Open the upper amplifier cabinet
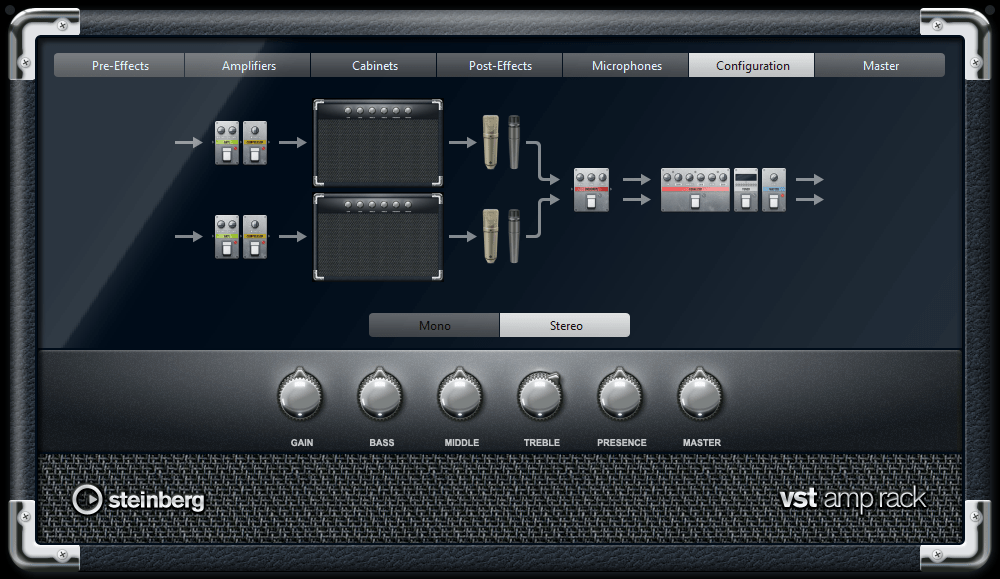 376,140
